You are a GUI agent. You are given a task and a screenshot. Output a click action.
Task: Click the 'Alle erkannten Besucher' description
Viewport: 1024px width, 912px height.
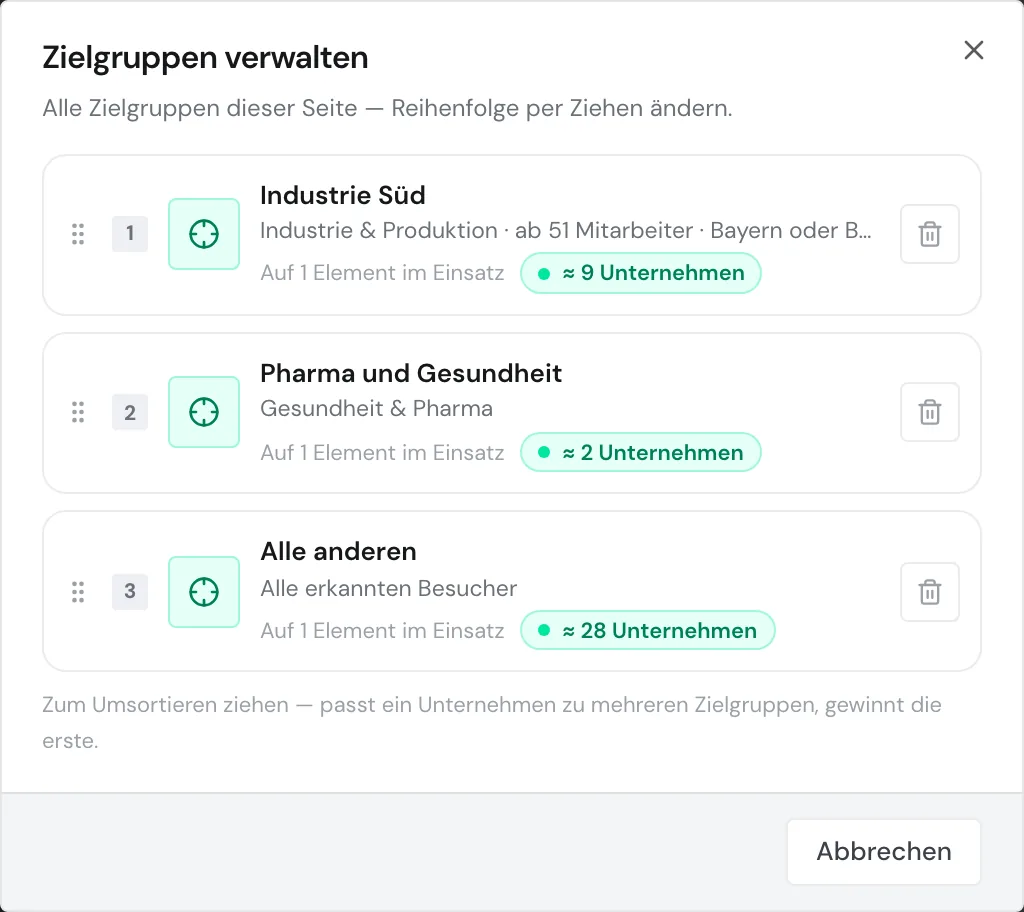click(x=389, y=589)
